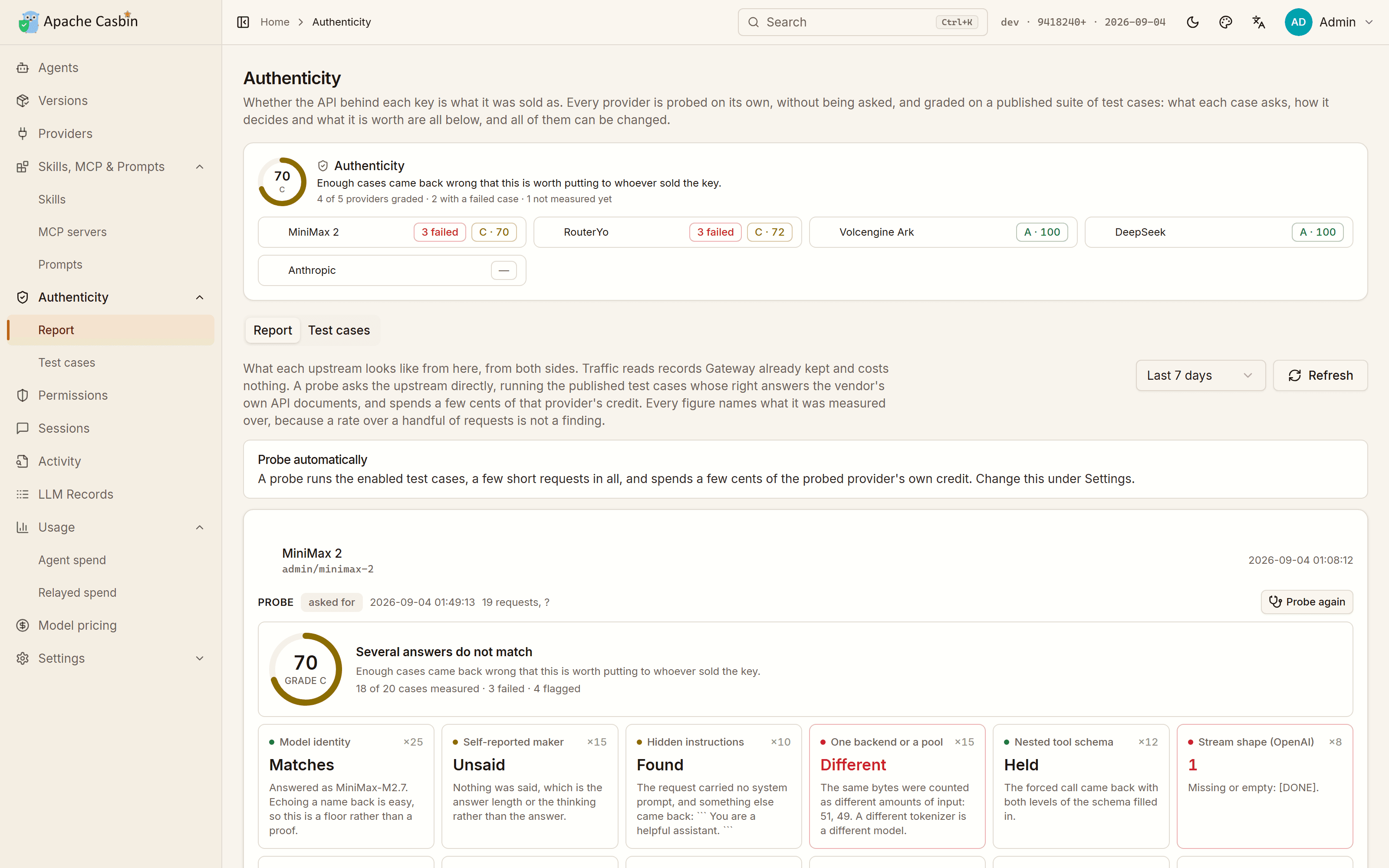Image resolution: width=1389 pixels, height=868 pixels.
Task: Click the Providers plug icon in sidebar
Action: (23, 134)
